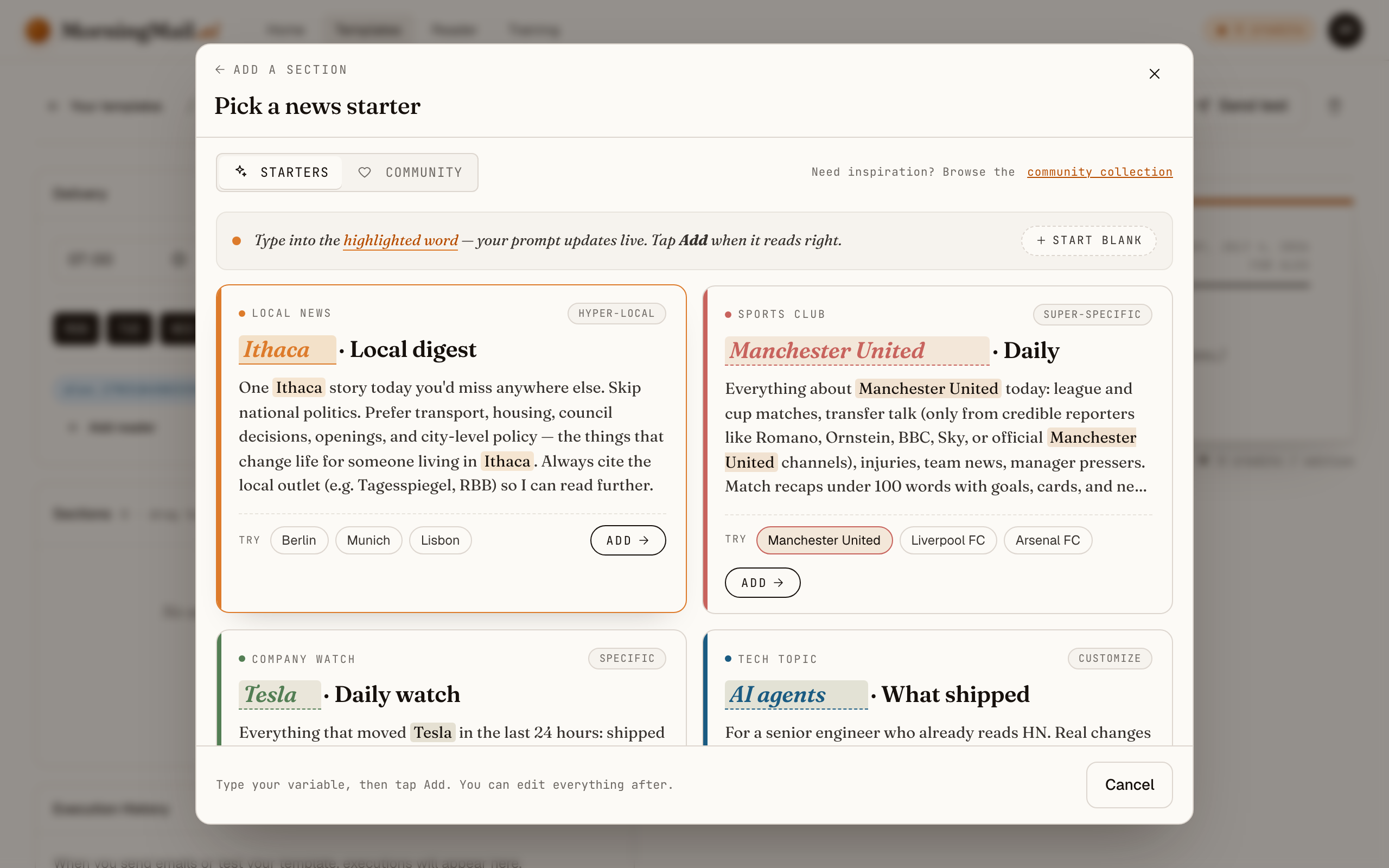Choose the Lisbon suggestion chip
Viewport: 1389px width, 868px height.
click(440, 540)
